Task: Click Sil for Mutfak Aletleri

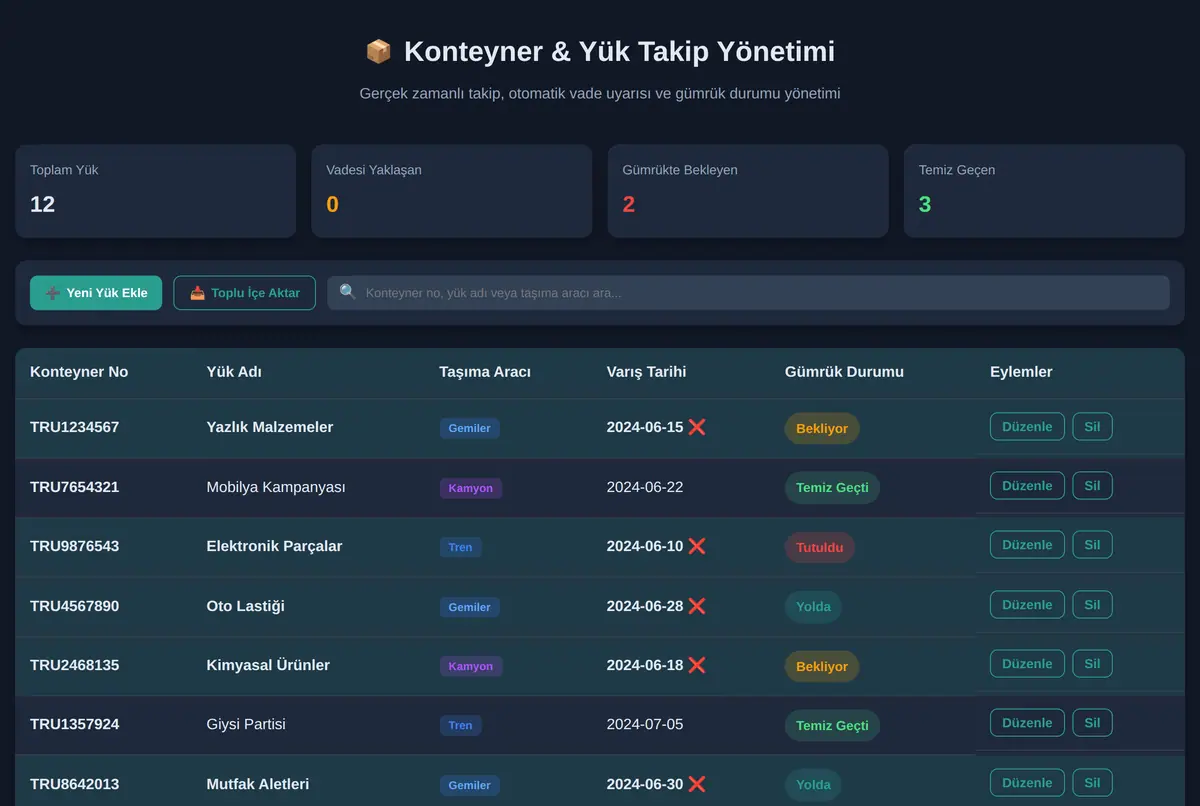Action: [1092, 783]
